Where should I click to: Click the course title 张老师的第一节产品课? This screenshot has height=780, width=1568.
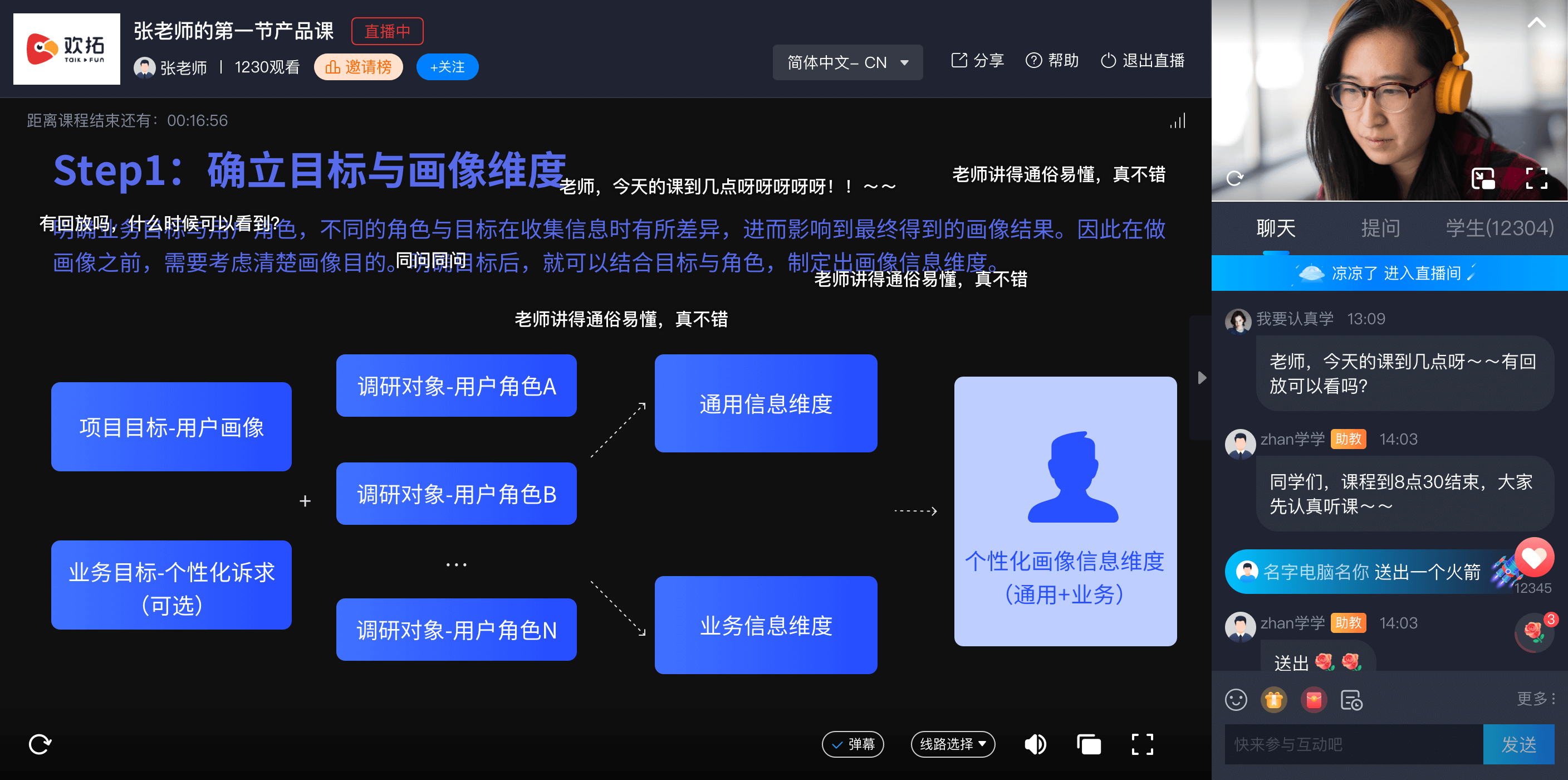point(234,31)
